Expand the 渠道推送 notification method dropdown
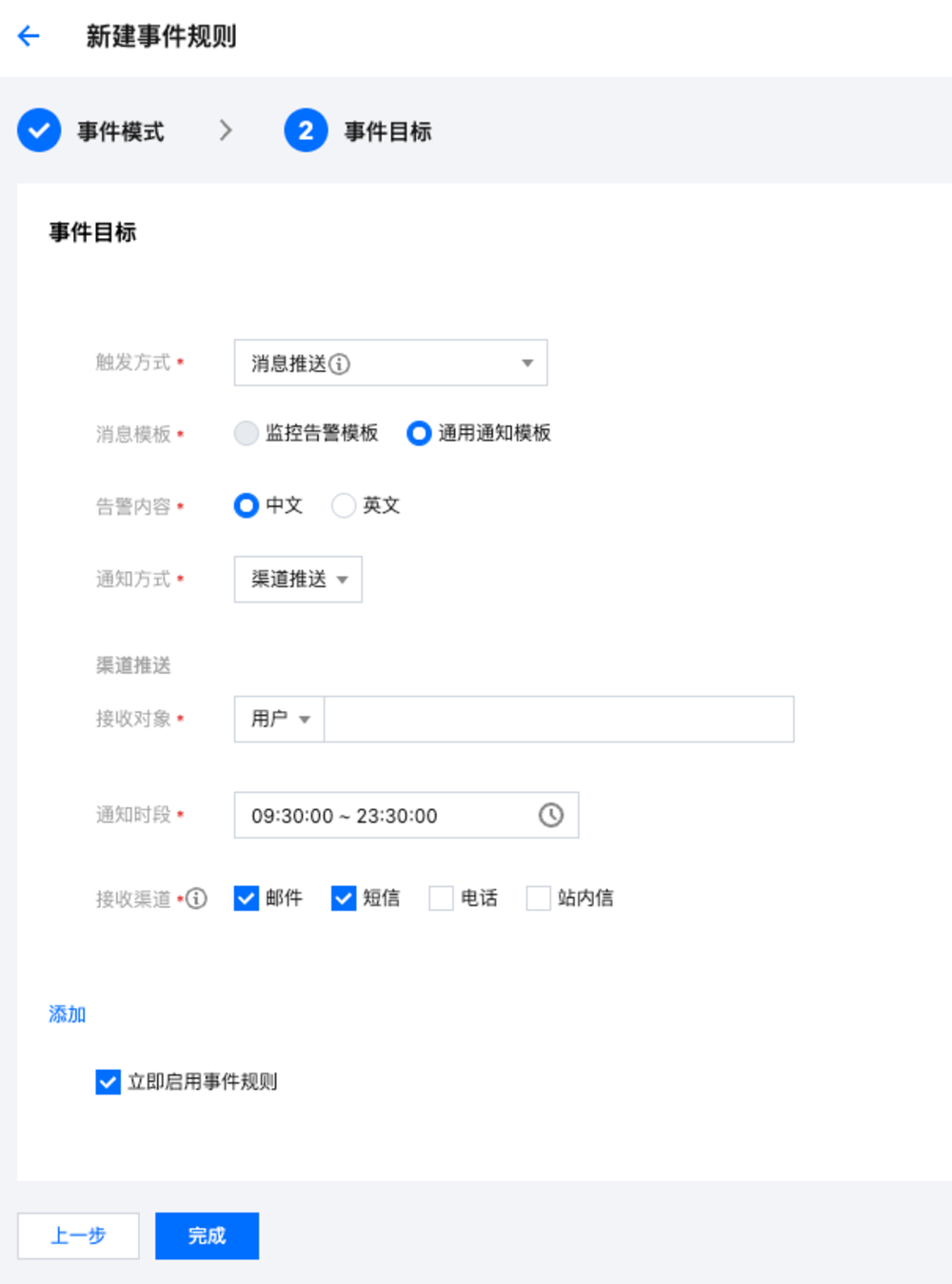 298,580
